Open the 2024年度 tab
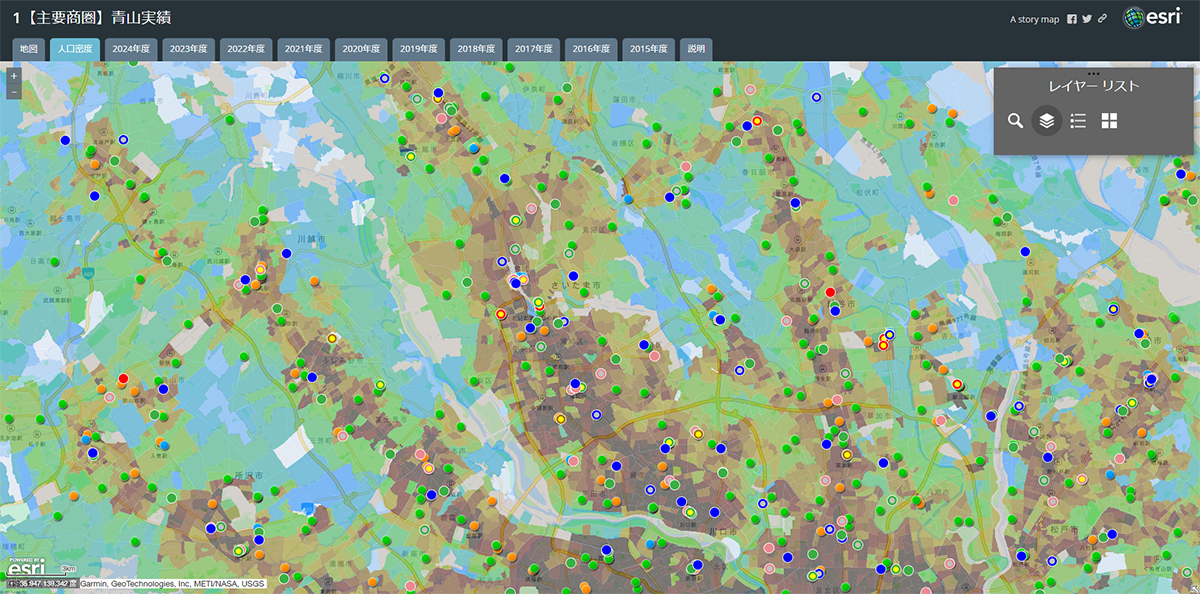Viewport: 1200px width, 594px height. click(x=131, y=48)
